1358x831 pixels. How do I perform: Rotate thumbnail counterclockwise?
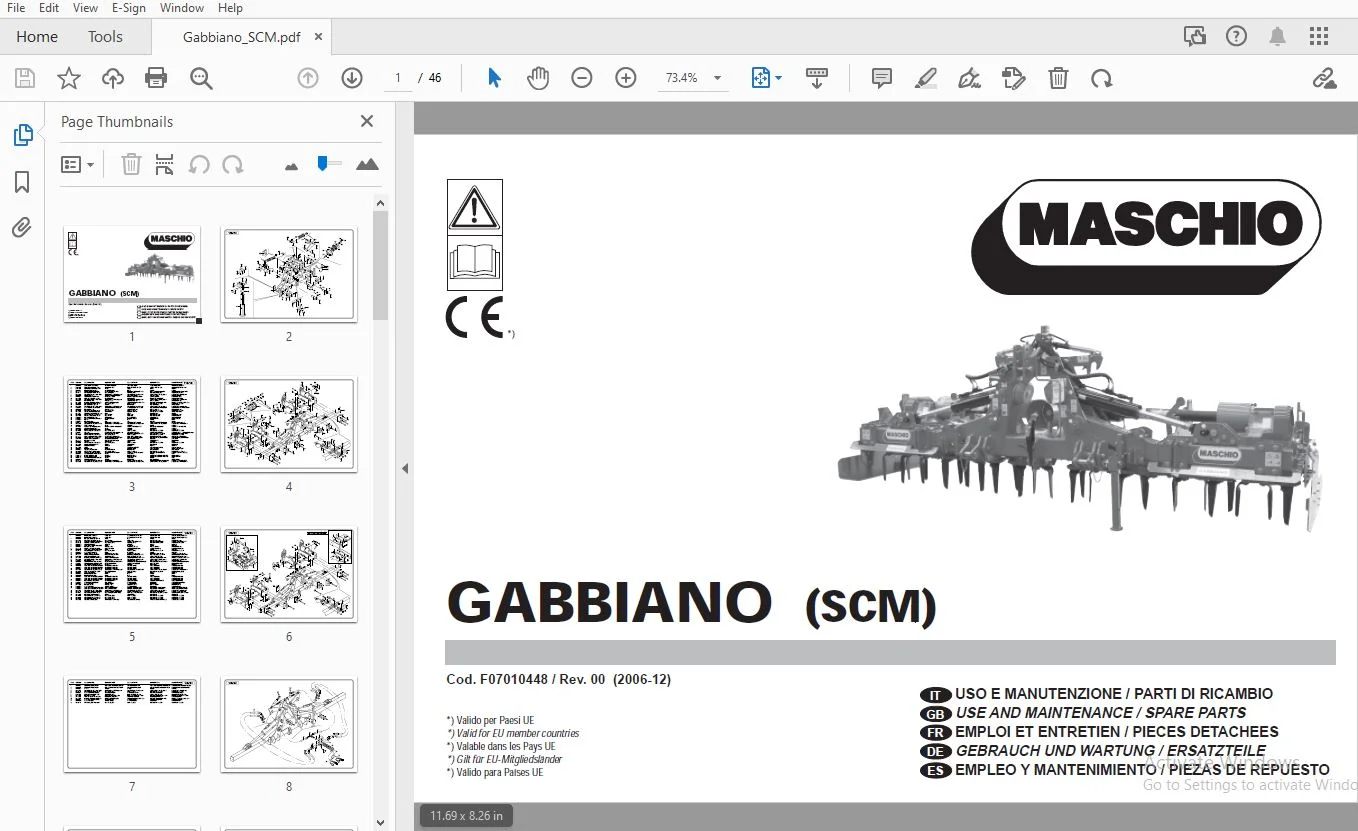pyautogui.click(x=199, y=164)
